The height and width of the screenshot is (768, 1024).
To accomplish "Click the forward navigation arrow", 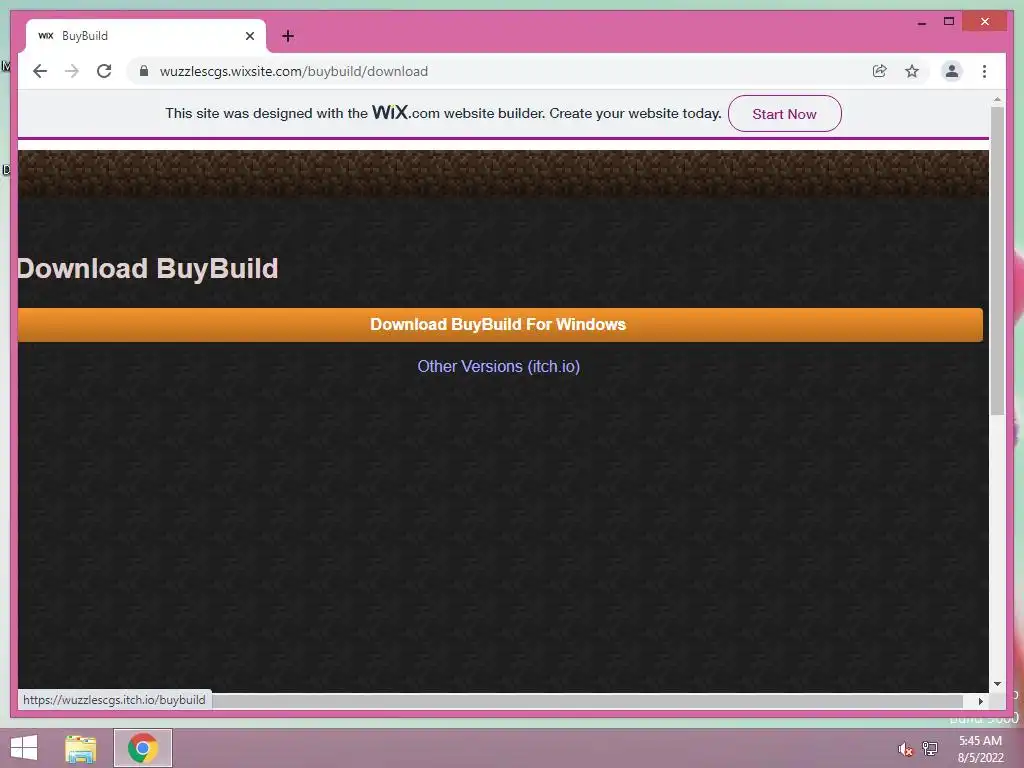I will [x=72, y=71].
